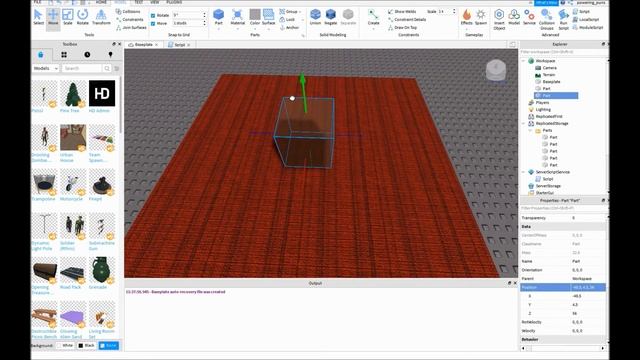Insert a Script from Advanced group

click(x=581, y=11)
